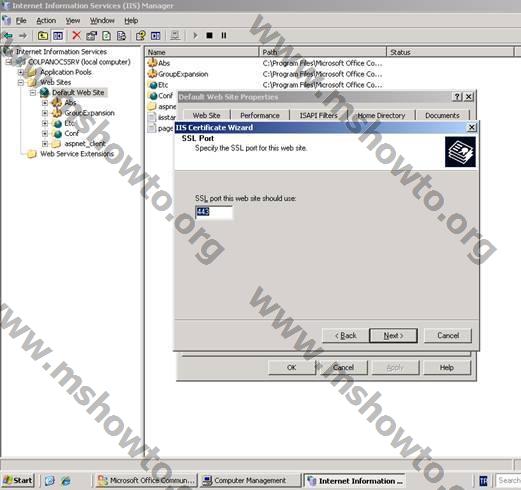Click the Start service play icon
521x490 pixels.
click(195, 35)
